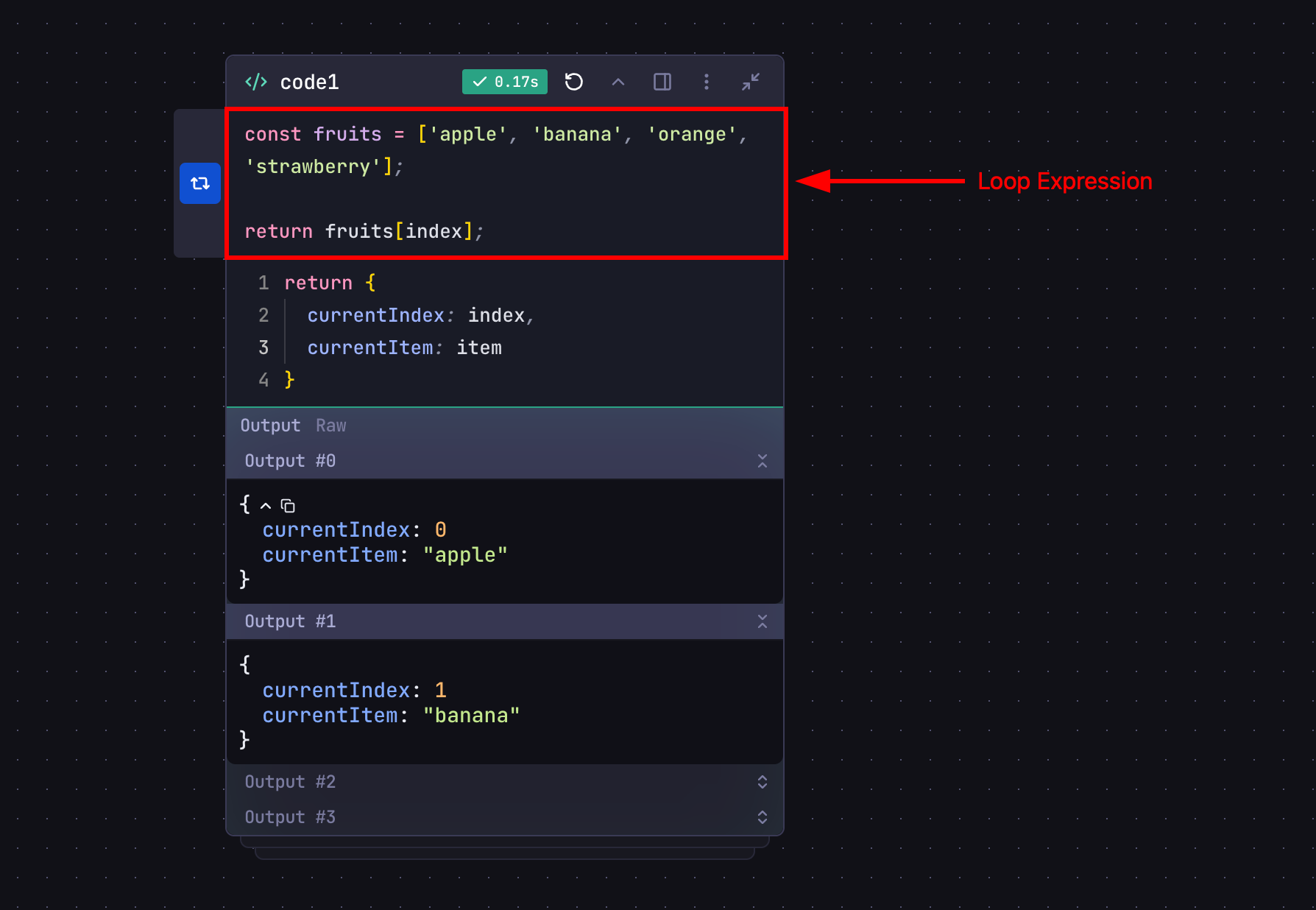
Task: Open the split view icon in the header
Action: [x=662, y=82]
